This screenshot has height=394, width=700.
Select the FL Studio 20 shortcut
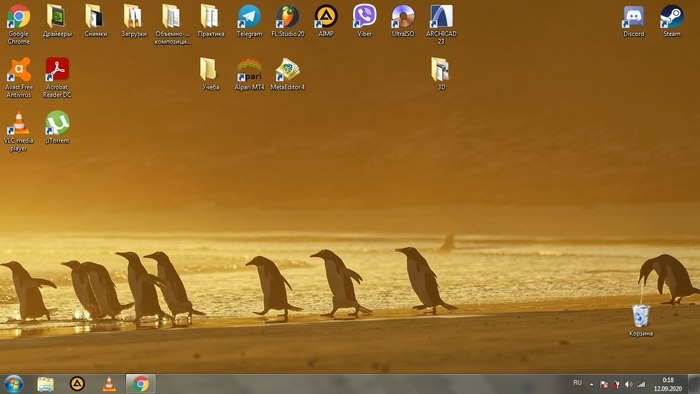click(288, 21)
